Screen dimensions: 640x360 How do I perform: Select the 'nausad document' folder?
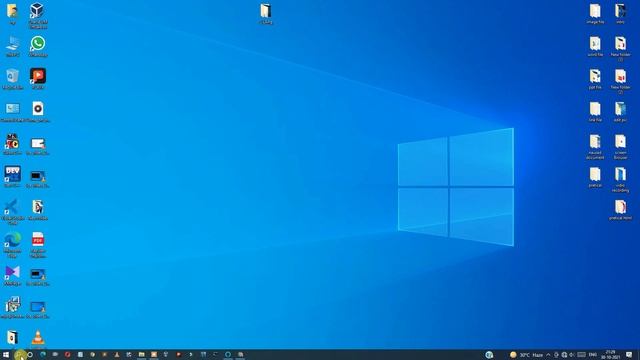pyautogui.click(x=595, y=146)
